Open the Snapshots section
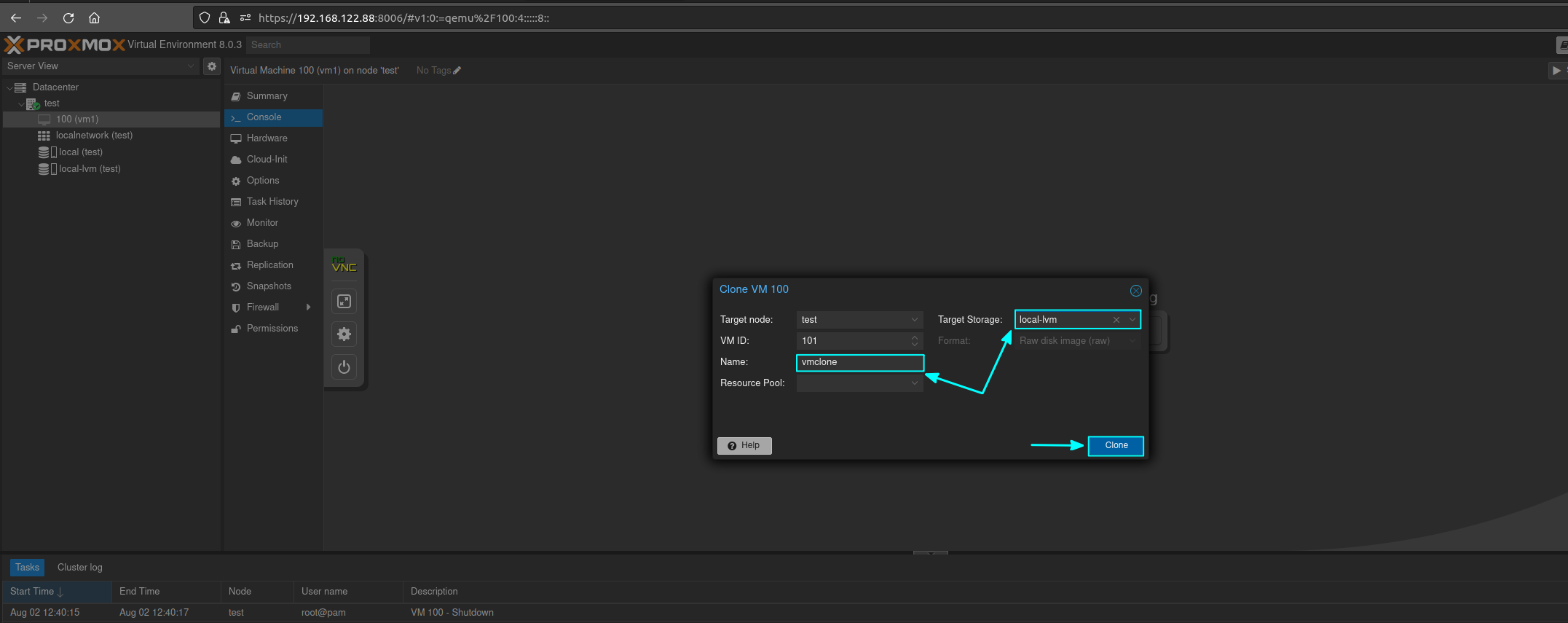The image size is (1568, 623). pyautogui.click(x=273, y=286)
